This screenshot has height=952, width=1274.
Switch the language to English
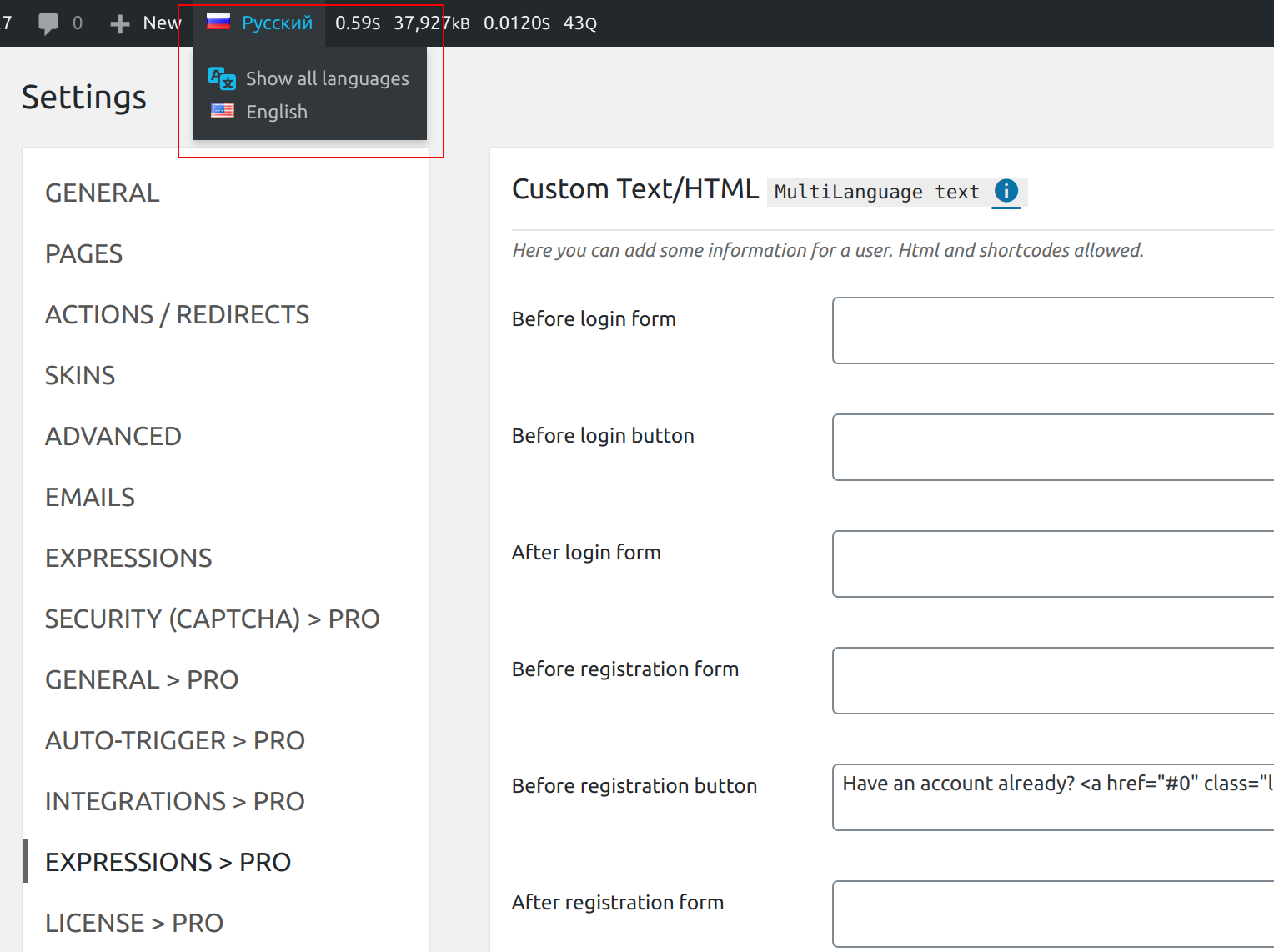[276, 111]
